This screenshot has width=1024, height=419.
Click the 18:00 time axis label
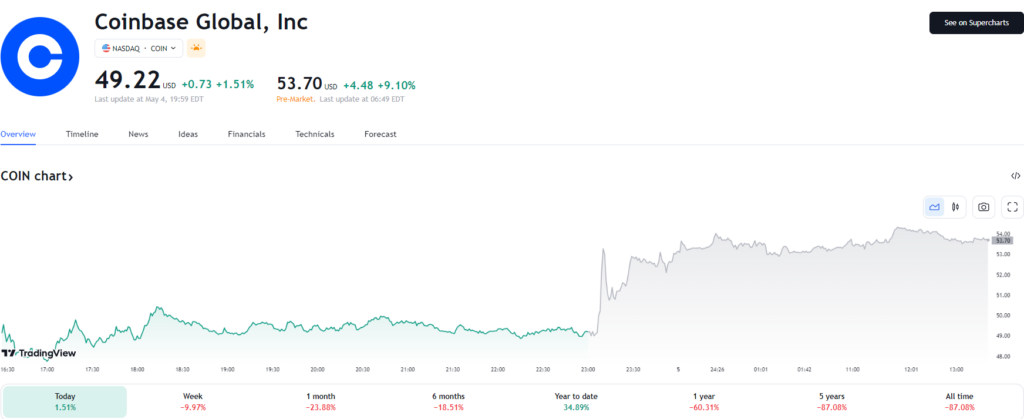coord(137,369)
